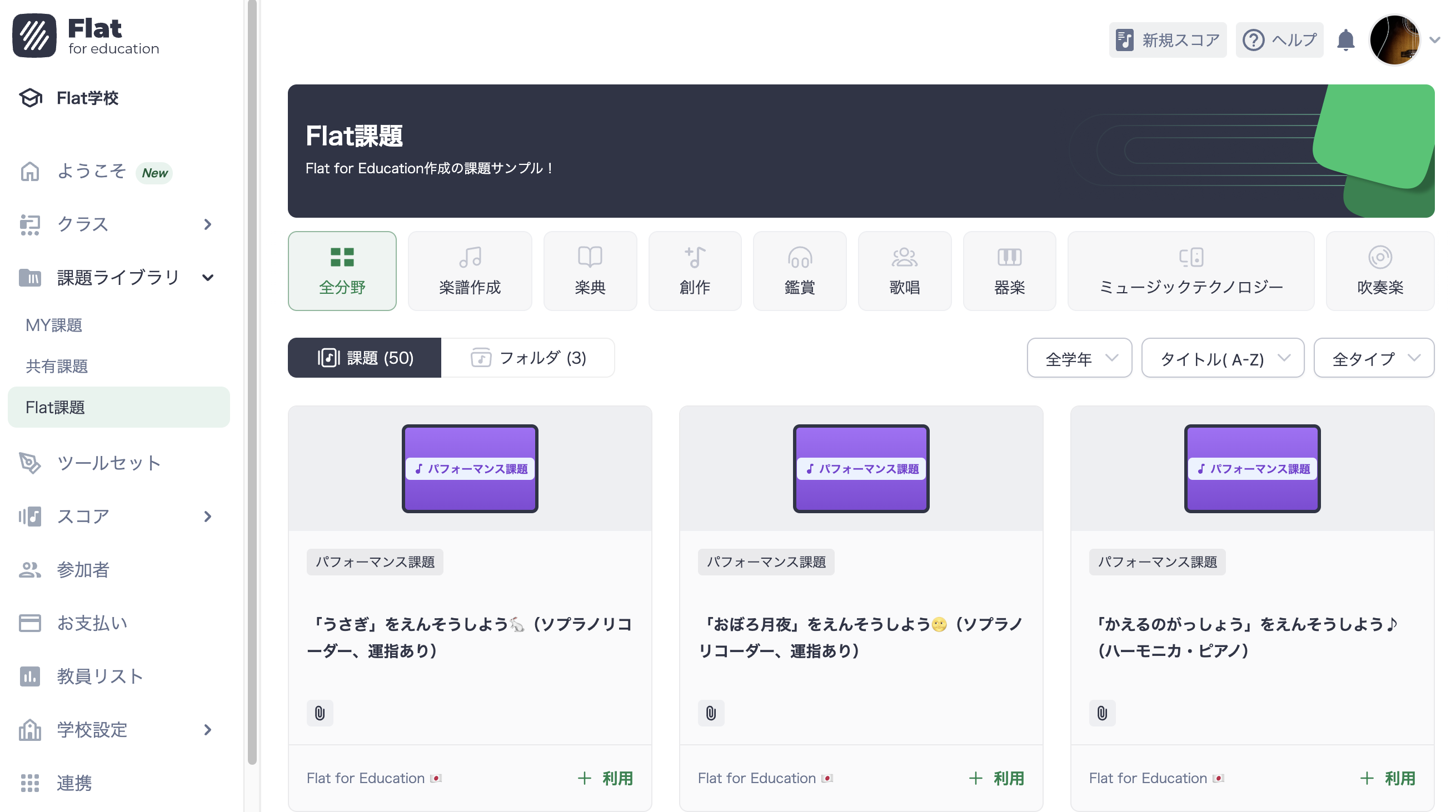1456x812 pixels.
Task: Expand the スコア sidebar section
Action: coord(208,516)
